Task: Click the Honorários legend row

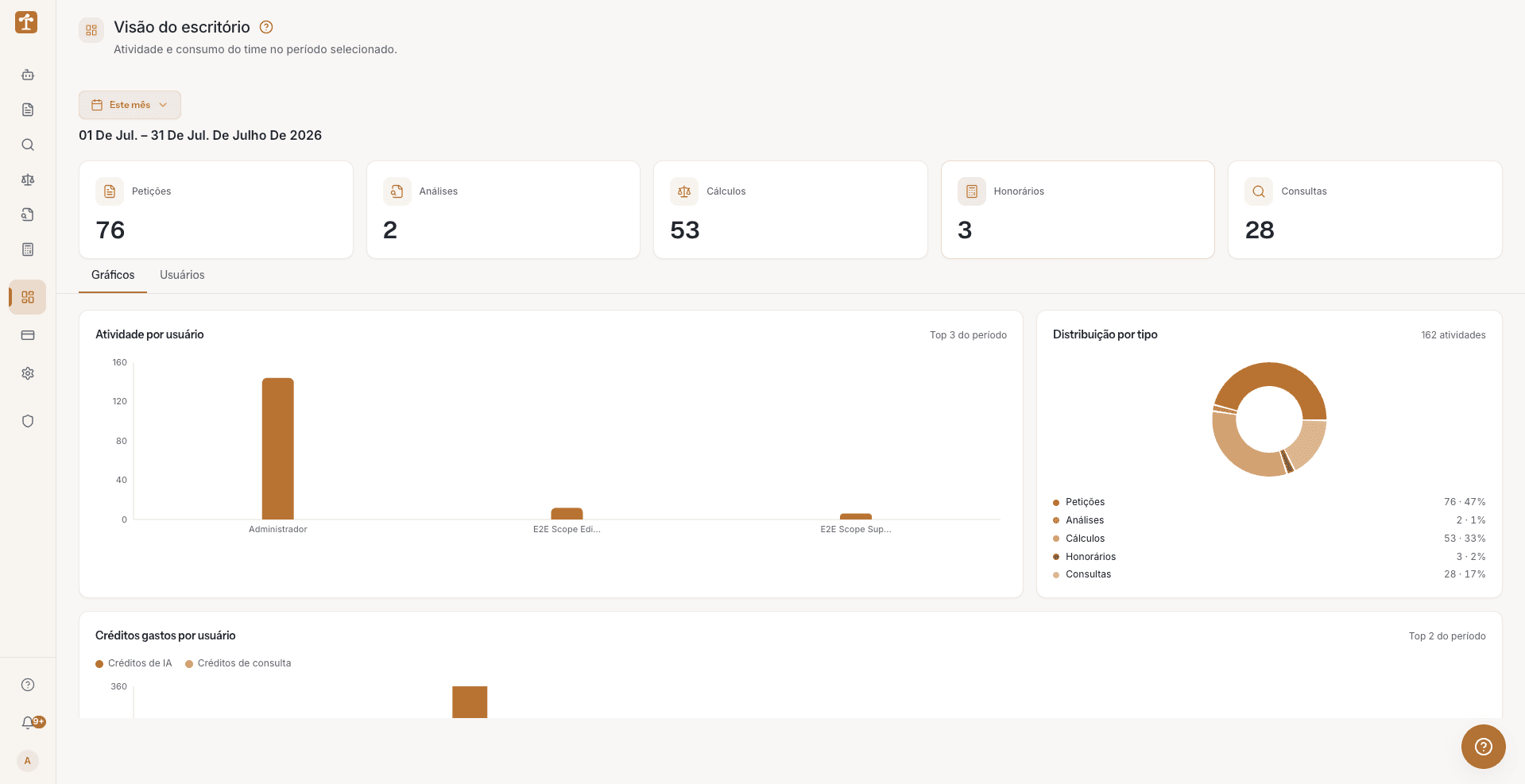Action: [x=1269, y=557]
